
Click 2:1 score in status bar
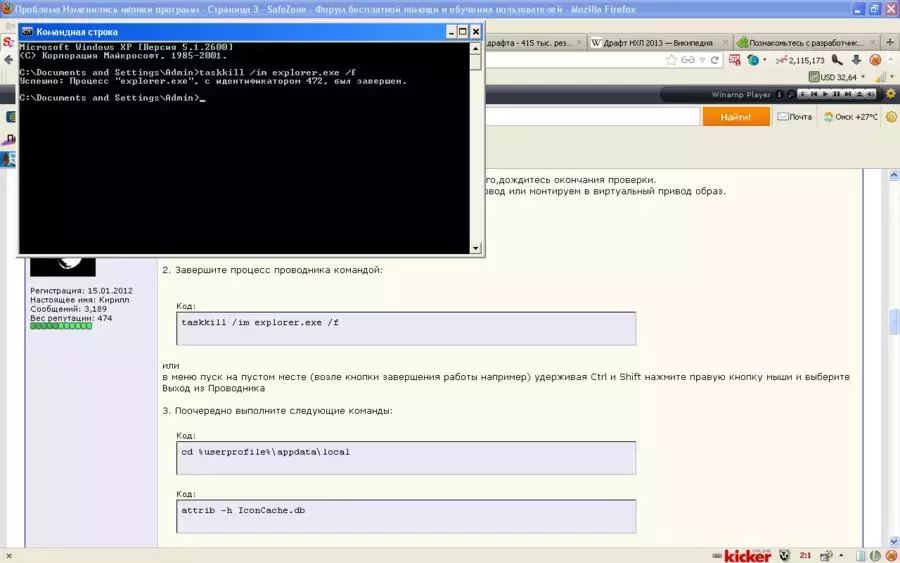pos(805,555)
